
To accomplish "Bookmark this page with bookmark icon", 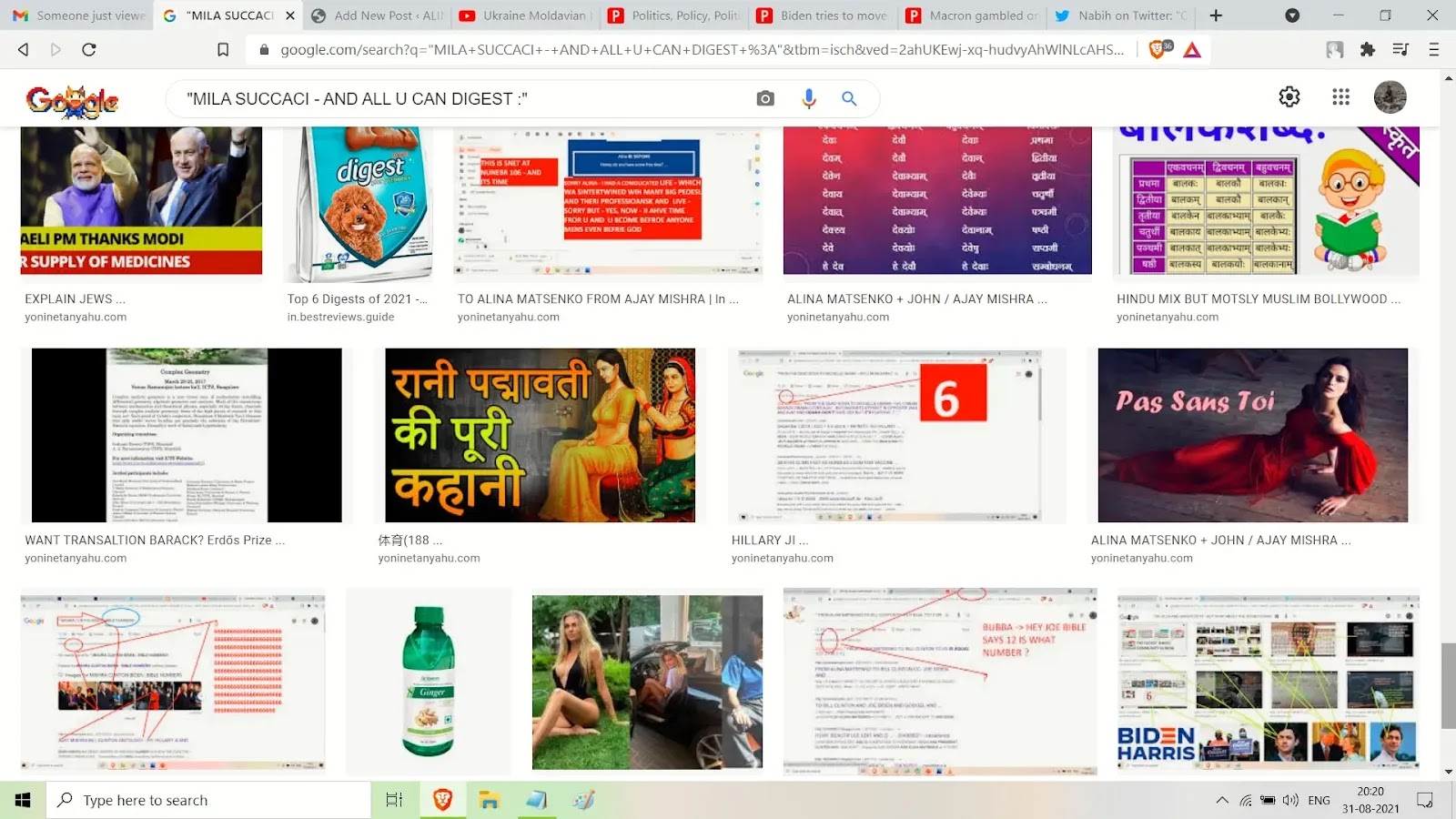I will (x=223, y=49).
